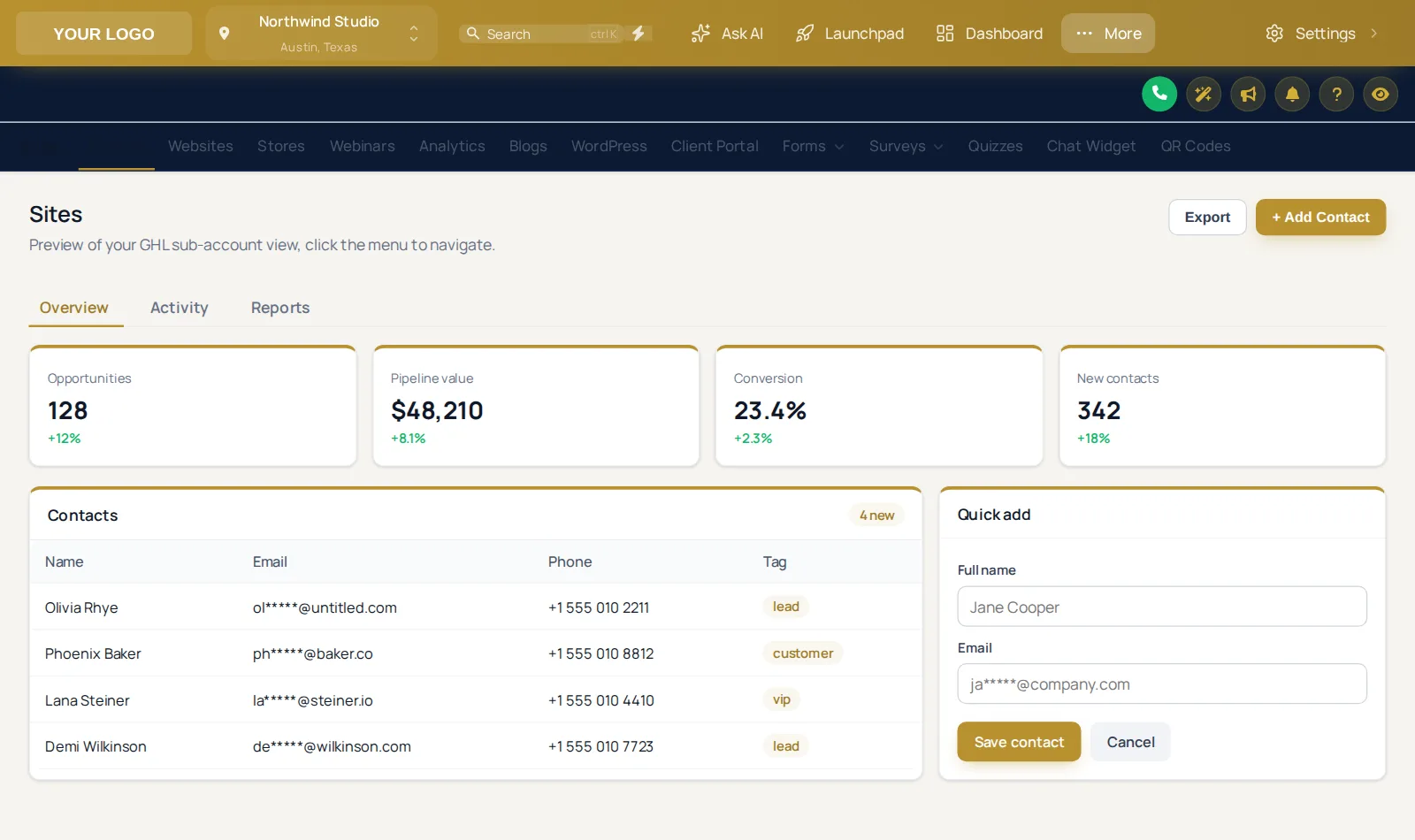
Task: Open the WordPress menu item
Action: pyautogui.click(x=609, y=147)
